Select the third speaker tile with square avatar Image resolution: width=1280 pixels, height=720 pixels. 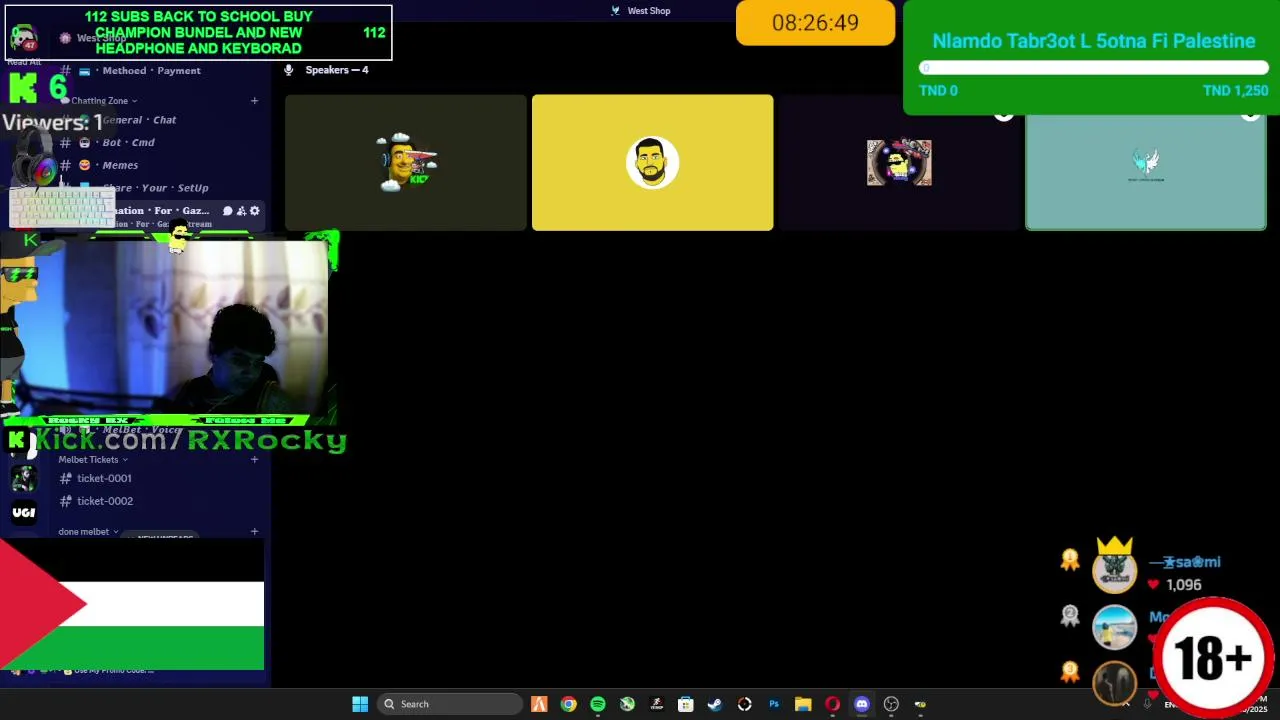pyautogui.click(x=899, y=162)
